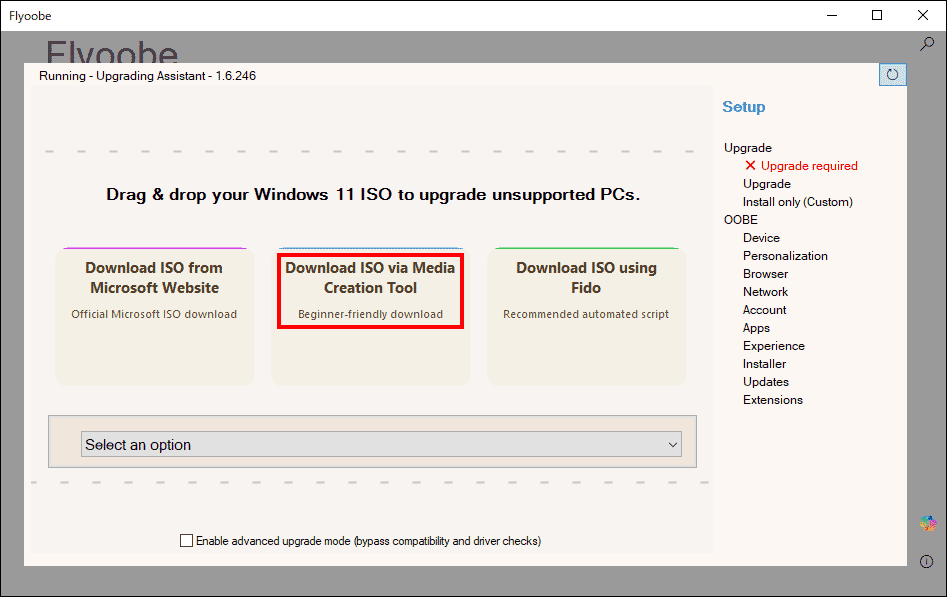947x597 pixels.
Task: Choose Download ISO using Fido card
Action: pyautogui.click(x=586, y=316)
